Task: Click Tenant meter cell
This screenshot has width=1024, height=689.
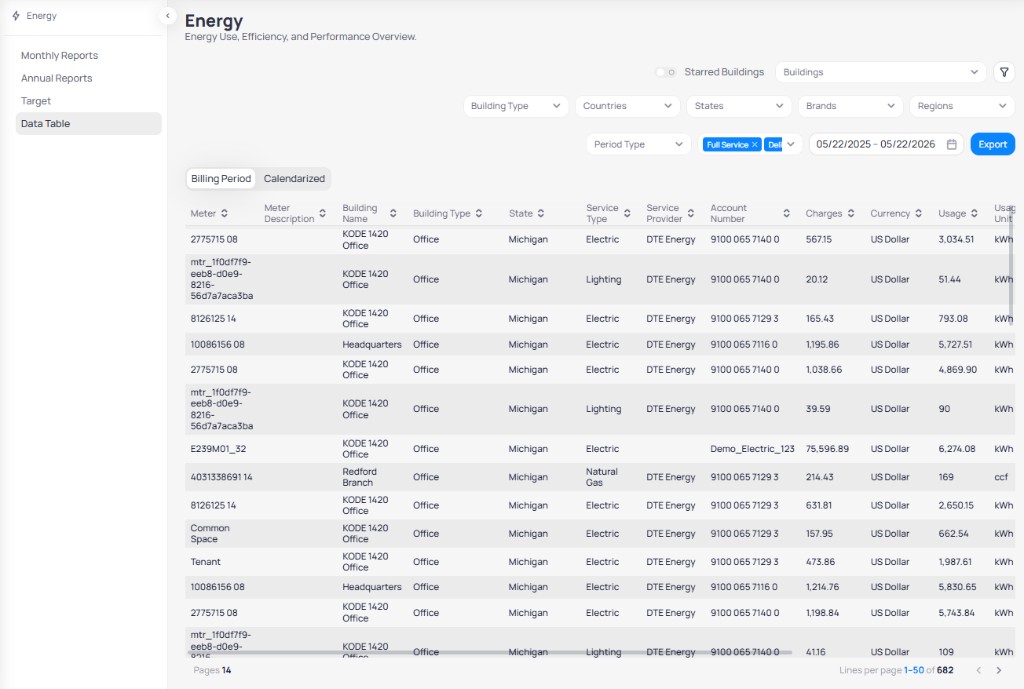Action: [x=205, y=562]
